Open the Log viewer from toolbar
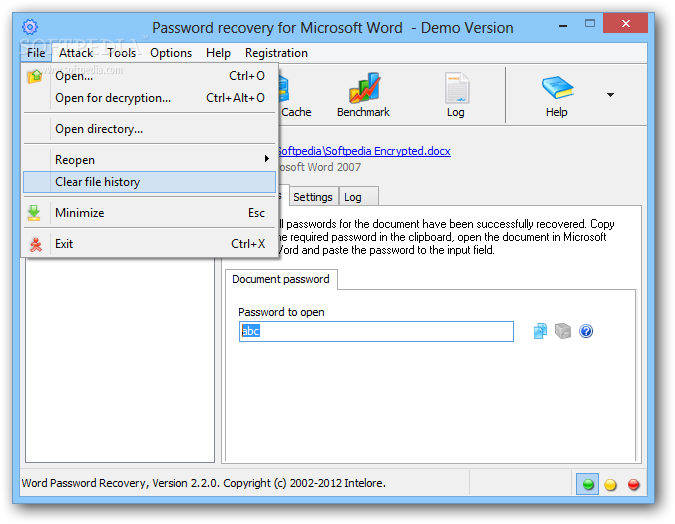Viewport: 675px width, 524px height. [456, 94]
